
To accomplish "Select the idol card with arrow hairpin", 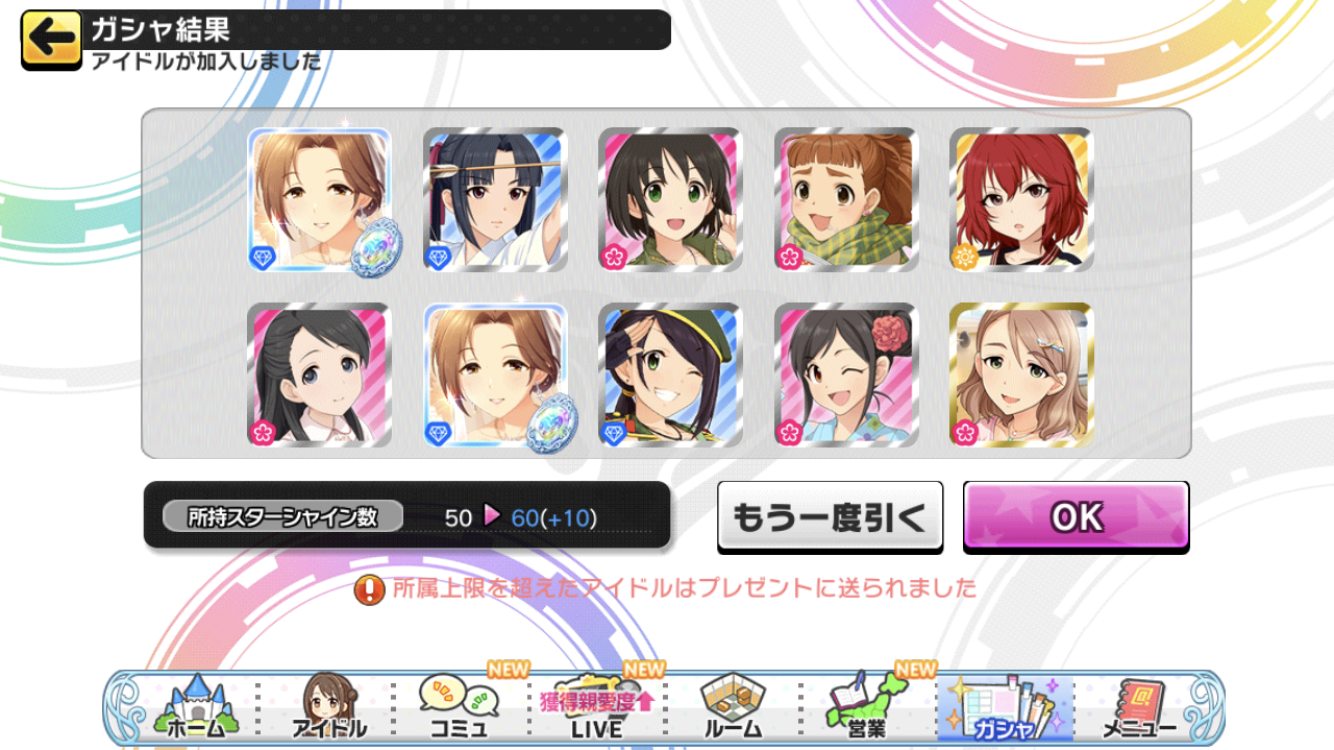I will click(495, 200).
